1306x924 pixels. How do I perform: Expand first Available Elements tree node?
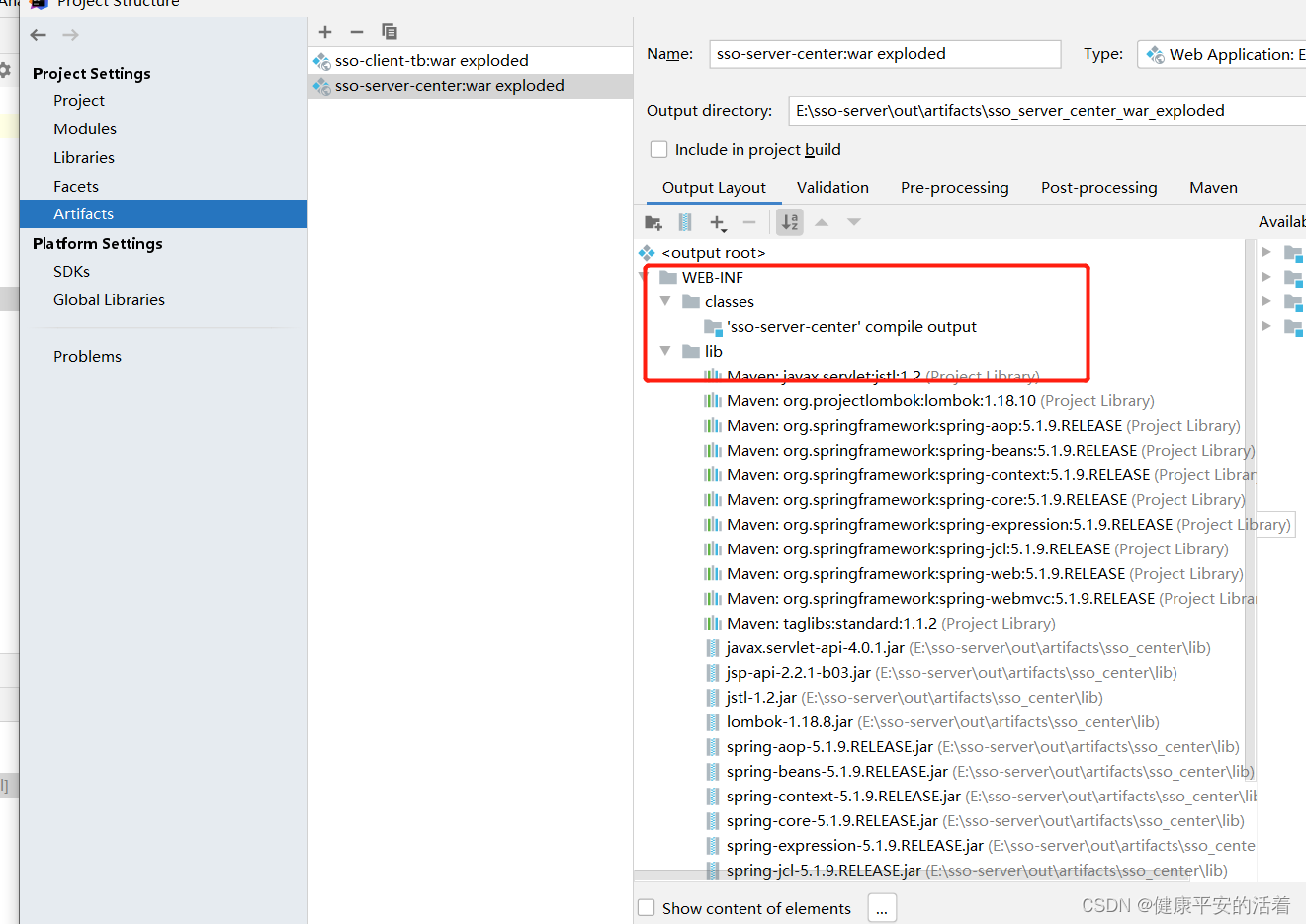tap(1265, 252)
